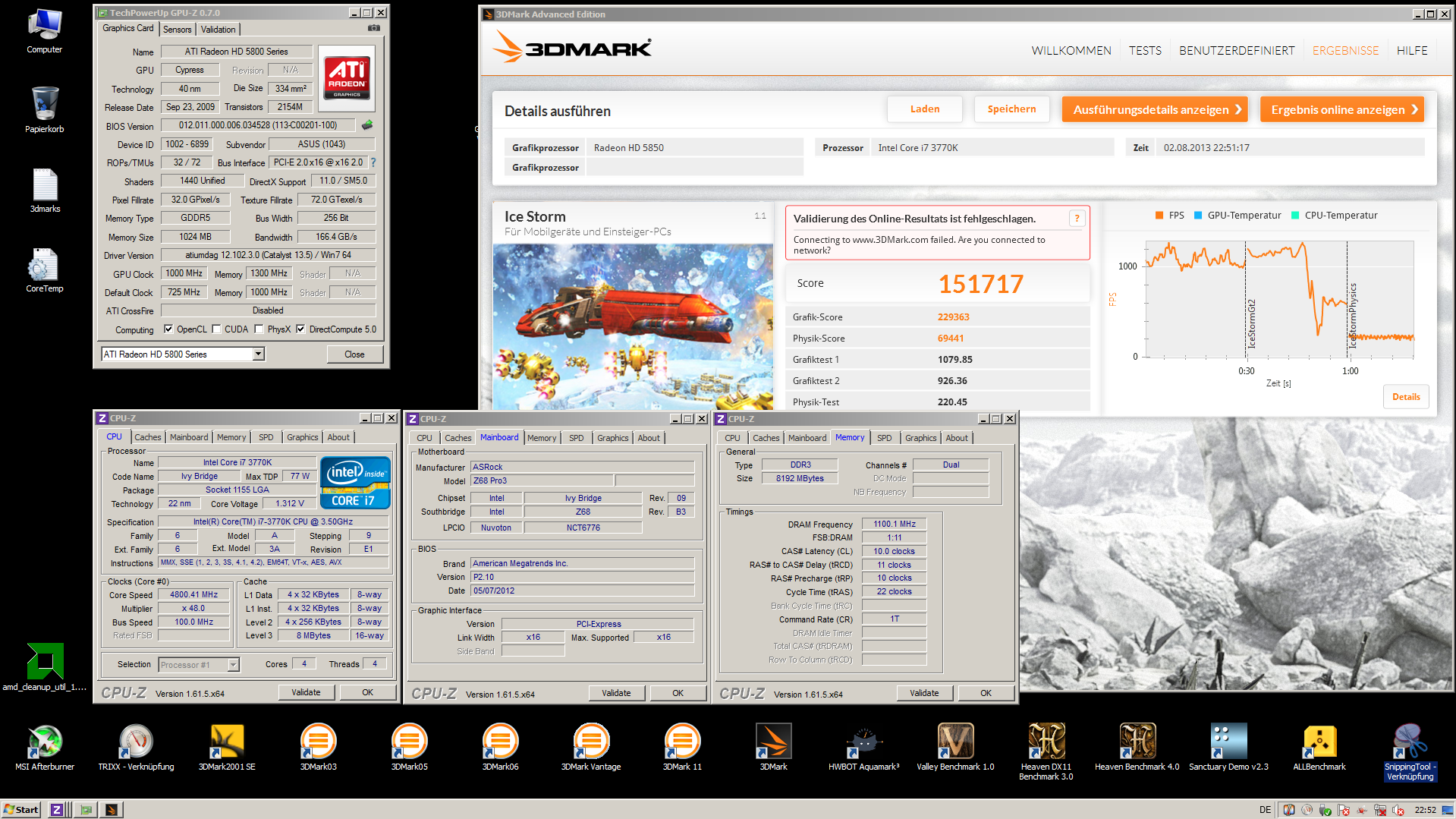The image size is (1456, 819).
Task: Open the SPD tab in left CPU-Z window
Action: coord(266,437)
